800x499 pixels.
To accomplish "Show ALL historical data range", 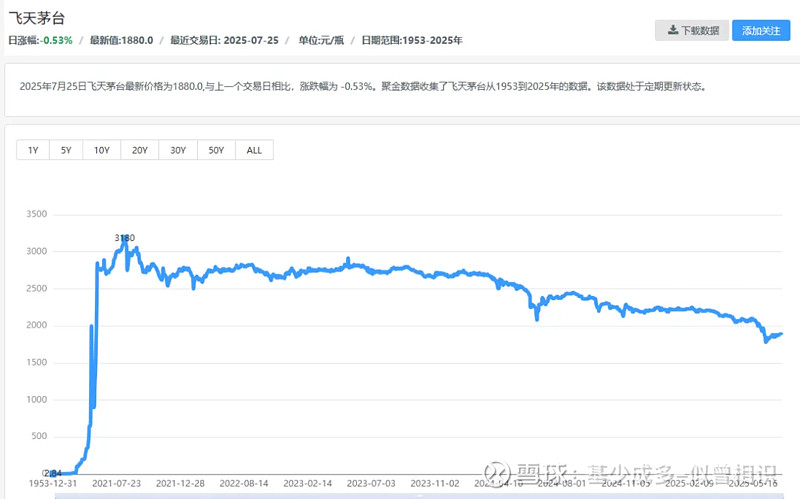I will [x=254, y=150].
